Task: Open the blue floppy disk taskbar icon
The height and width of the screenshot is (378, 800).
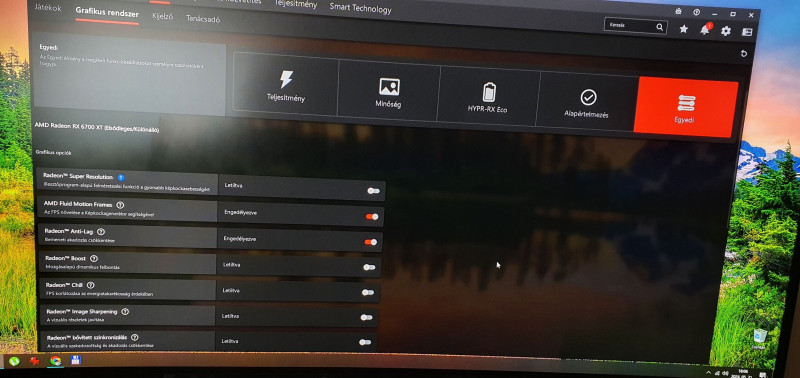Action: (76, 361)
